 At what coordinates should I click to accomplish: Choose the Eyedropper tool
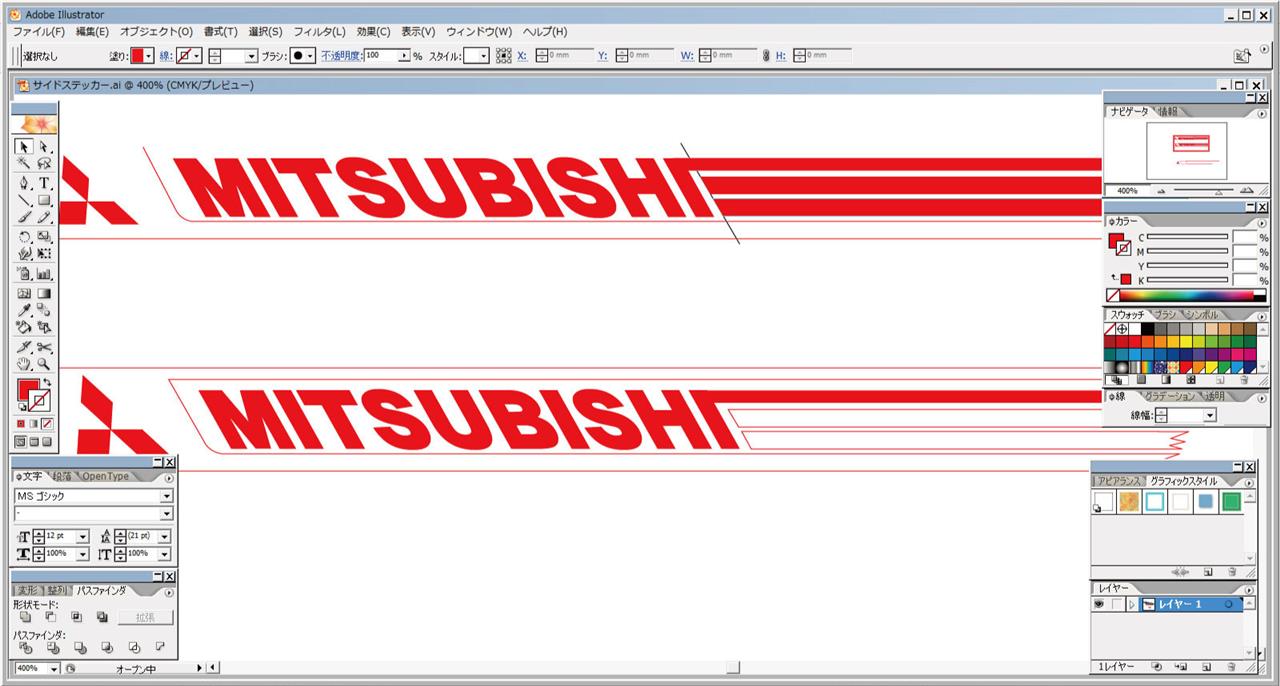(x=25, y=310)
